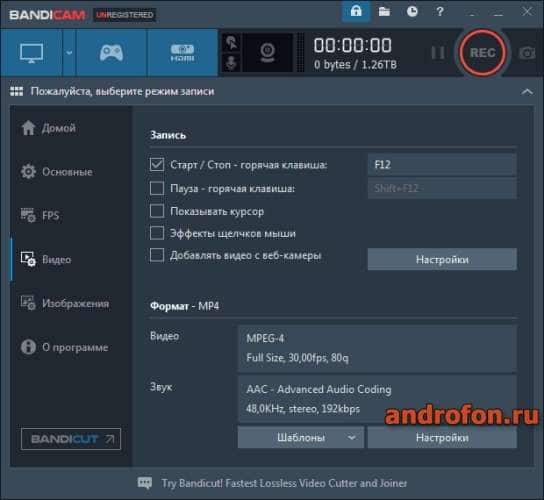Enable Добавлять видео с веб-камеры checkbox

tap(157, 255)
